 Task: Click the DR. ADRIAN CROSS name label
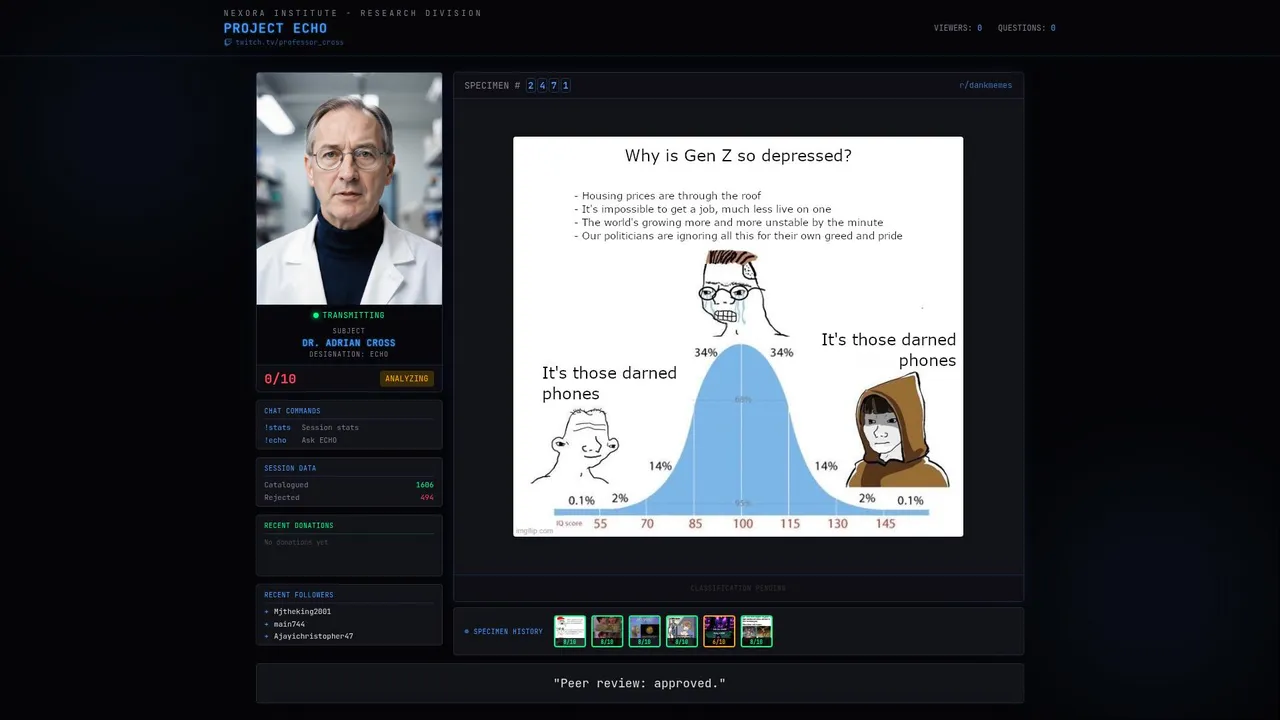pos(349,343)
